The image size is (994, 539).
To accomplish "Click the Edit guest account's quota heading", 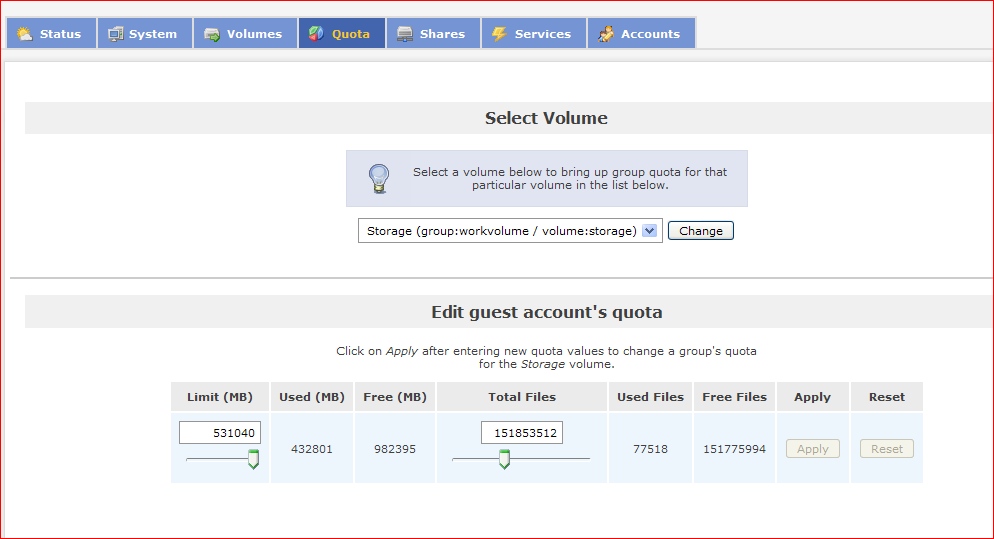I will coord(546,312).
